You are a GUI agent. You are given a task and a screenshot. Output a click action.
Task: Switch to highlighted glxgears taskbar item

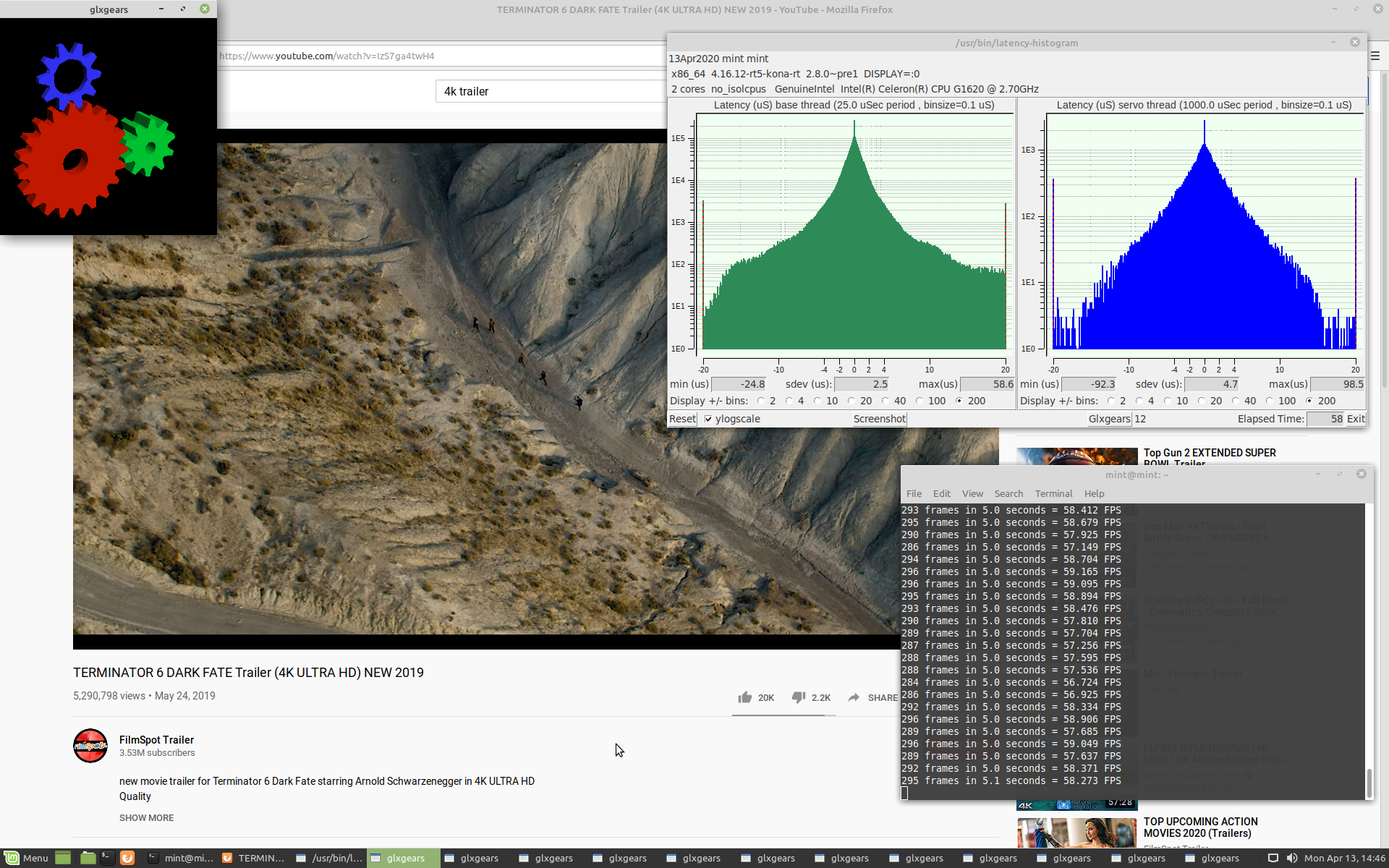pyautogui.click(x=403, y=858)
